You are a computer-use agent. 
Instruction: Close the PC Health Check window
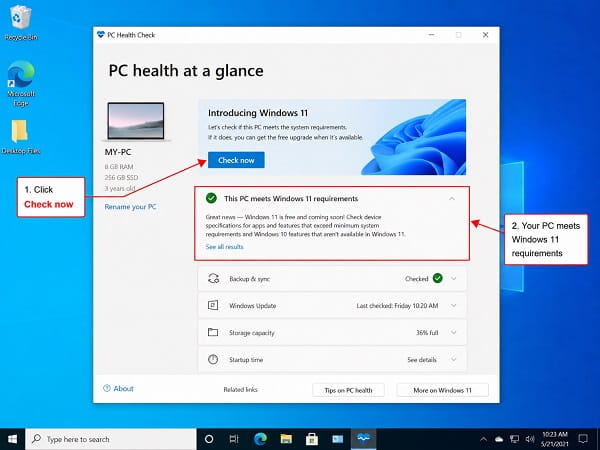(486, 35)
